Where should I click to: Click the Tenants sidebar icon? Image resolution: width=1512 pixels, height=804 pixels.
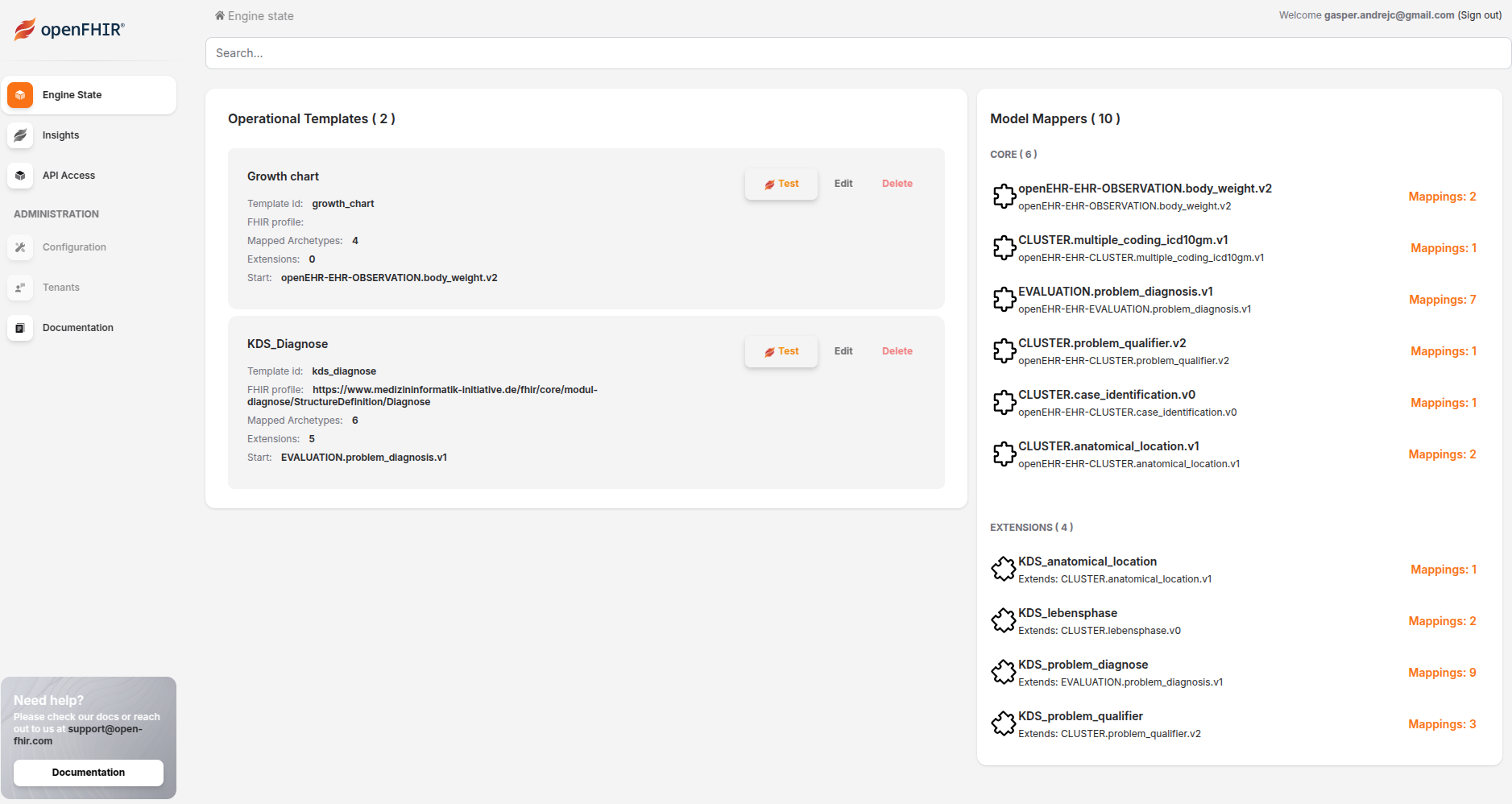point(20,288)
